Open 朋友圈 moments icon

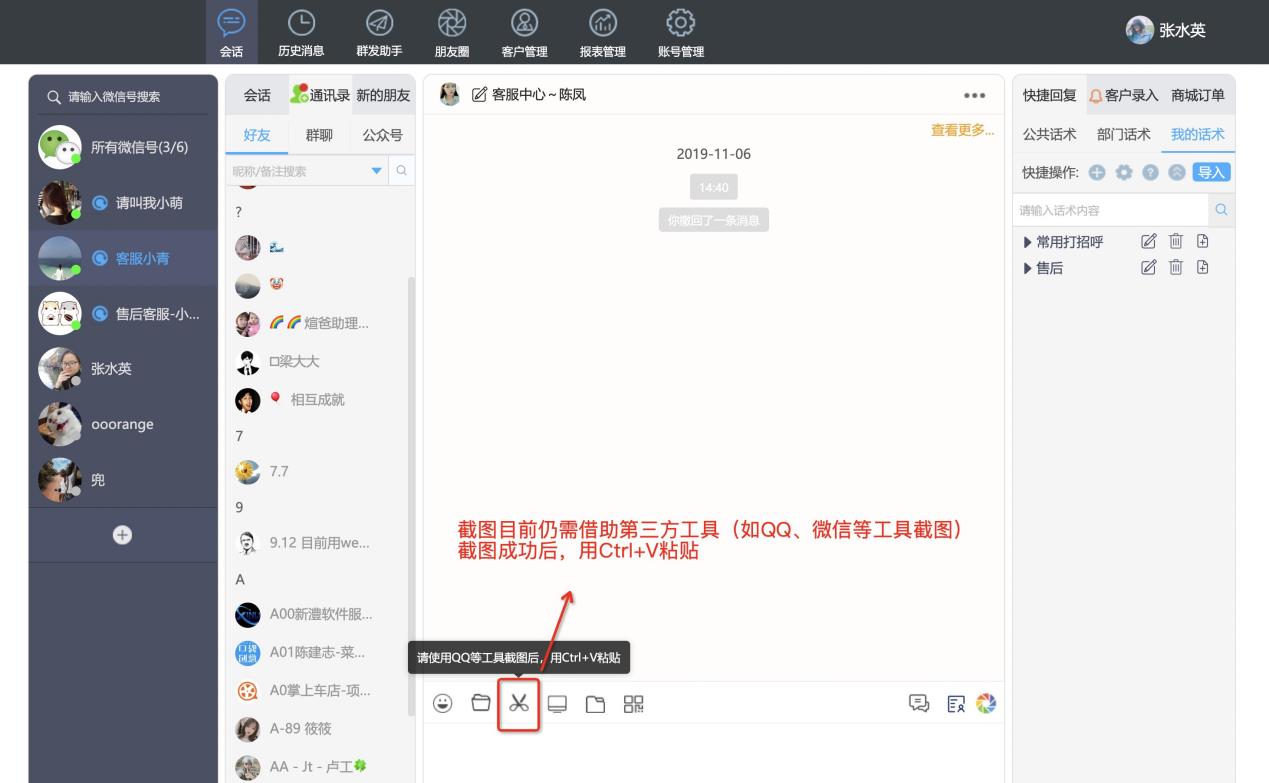[452, 22]
